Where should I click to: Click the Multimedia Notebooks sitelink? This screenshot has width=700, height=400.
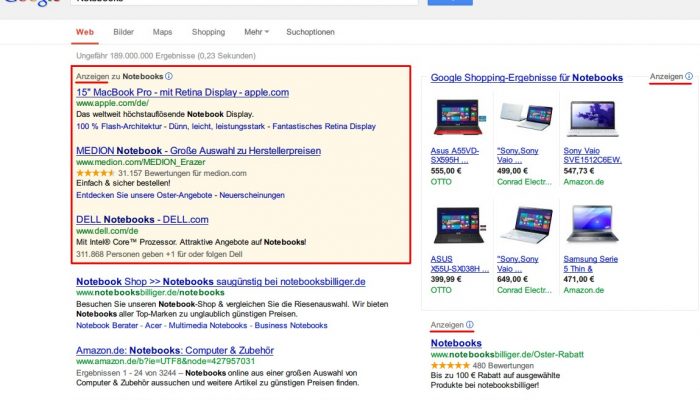pyautogui.click(x=208, y=325)
